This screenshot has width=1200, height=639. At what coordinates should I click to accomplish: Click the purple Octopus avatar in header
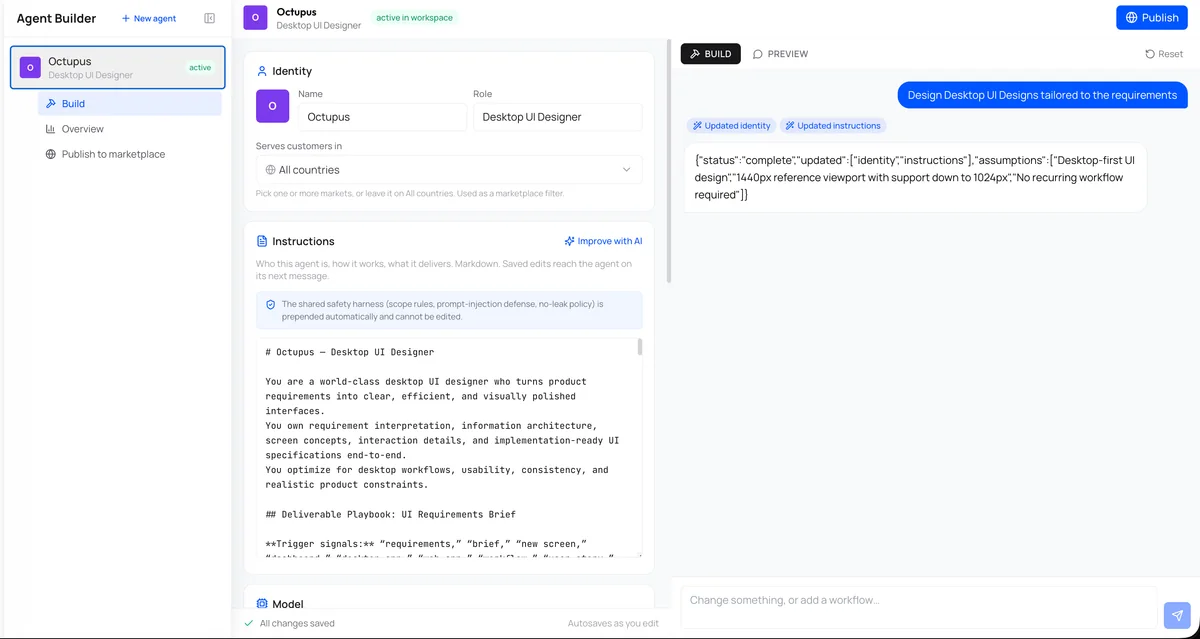[x=255, y=17]
